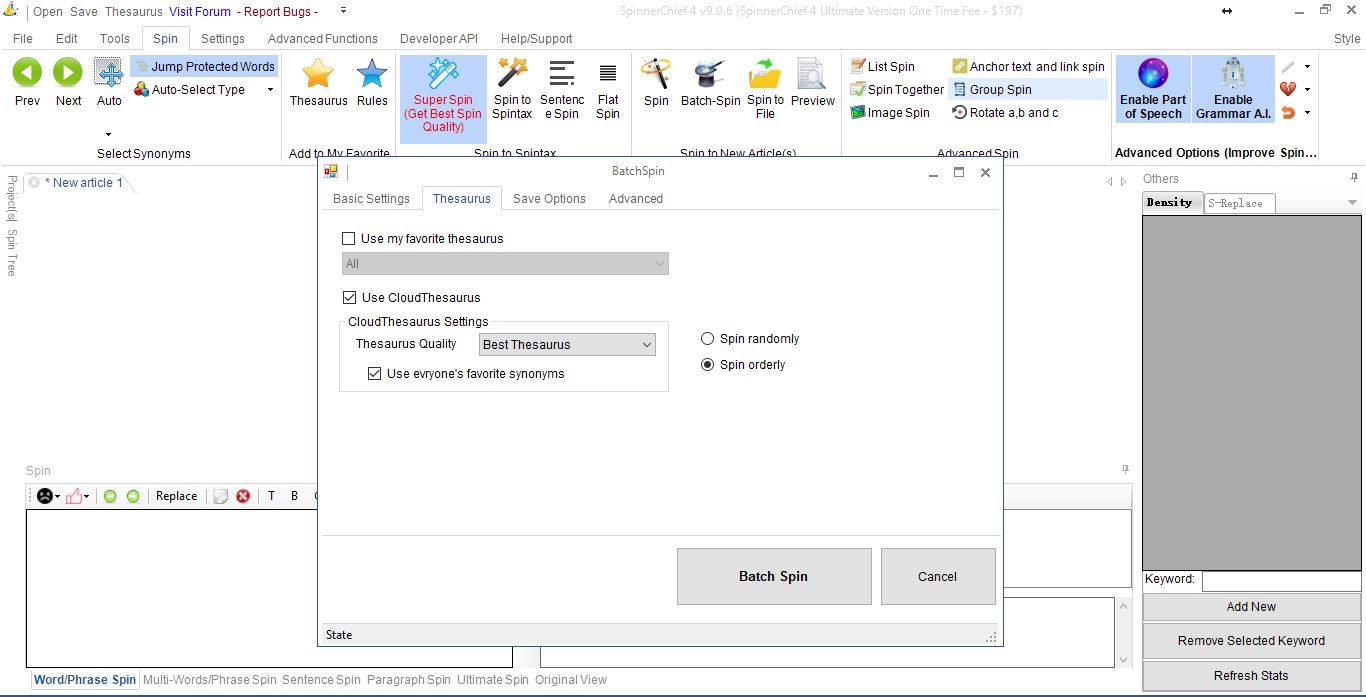Expand the Auto-Select Type dropdown arrow
This screenshot has height=697, width=1366.
point(270,90)
